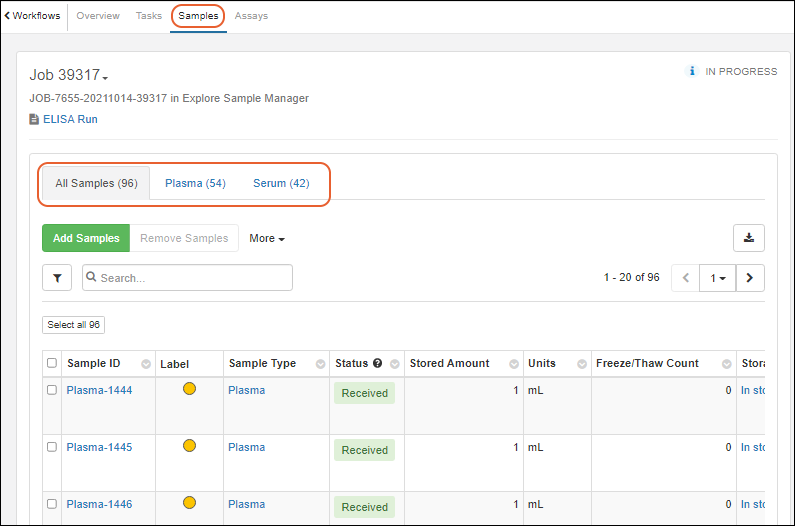This screenshot has height=526, width=795.
Task: Click the download export icon
Action: click(749, 238)
